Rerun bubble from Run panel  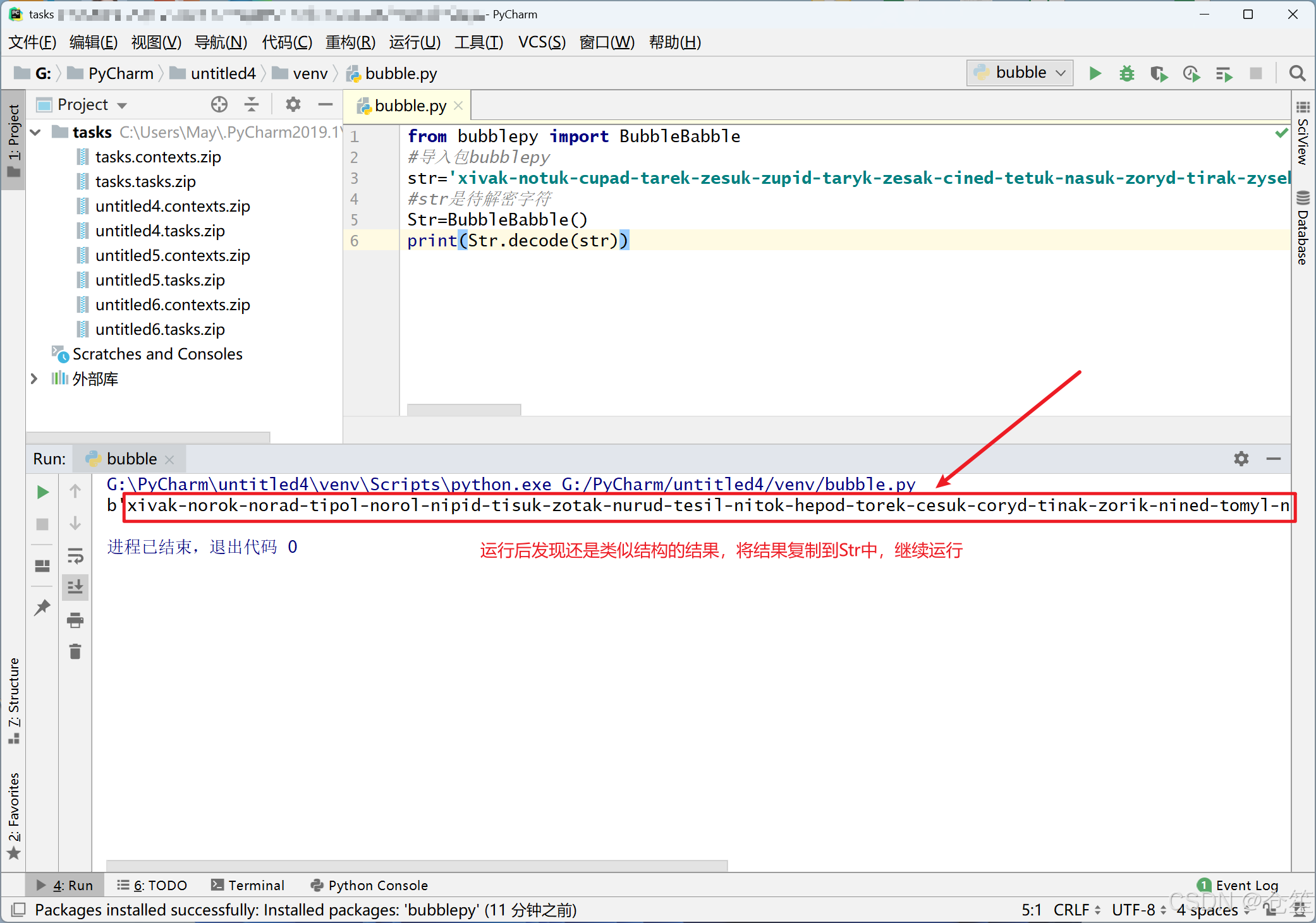point(42,492)
